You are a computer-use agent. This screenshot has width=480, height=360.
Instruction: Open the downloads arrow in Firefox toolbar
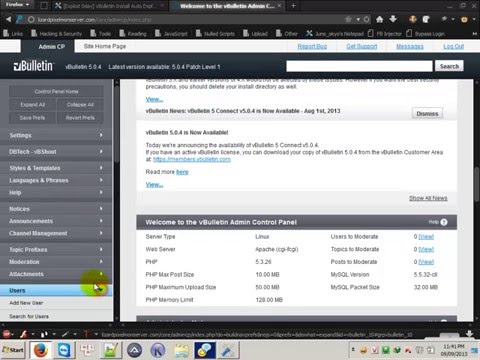pyautogui.click(x=393, y=19)
